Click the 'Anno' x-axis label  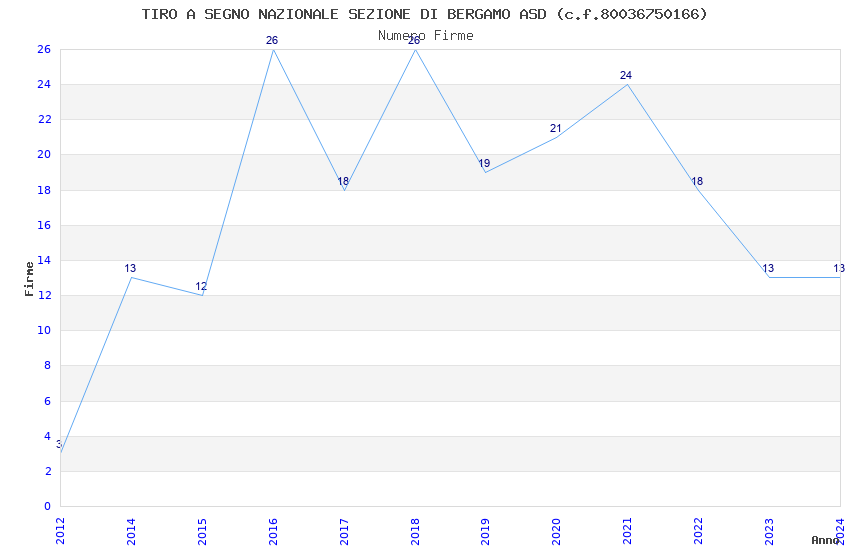[x=825, y=540]
